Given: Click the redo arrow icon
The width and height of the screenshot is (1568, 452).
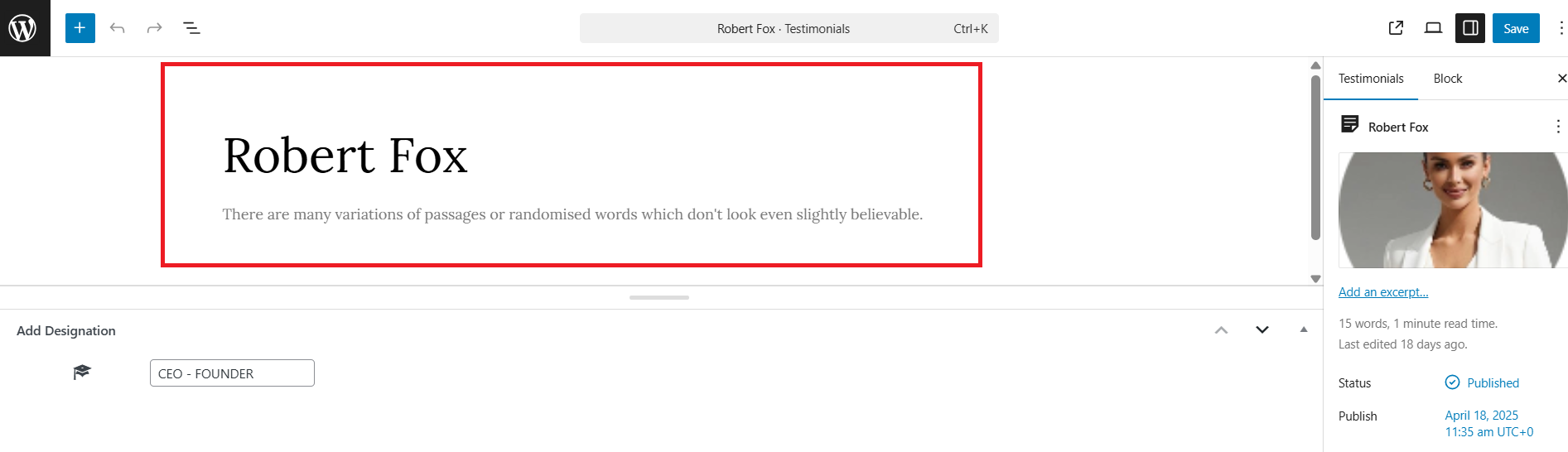Looking at the screenshot, I should coord(154,28).
